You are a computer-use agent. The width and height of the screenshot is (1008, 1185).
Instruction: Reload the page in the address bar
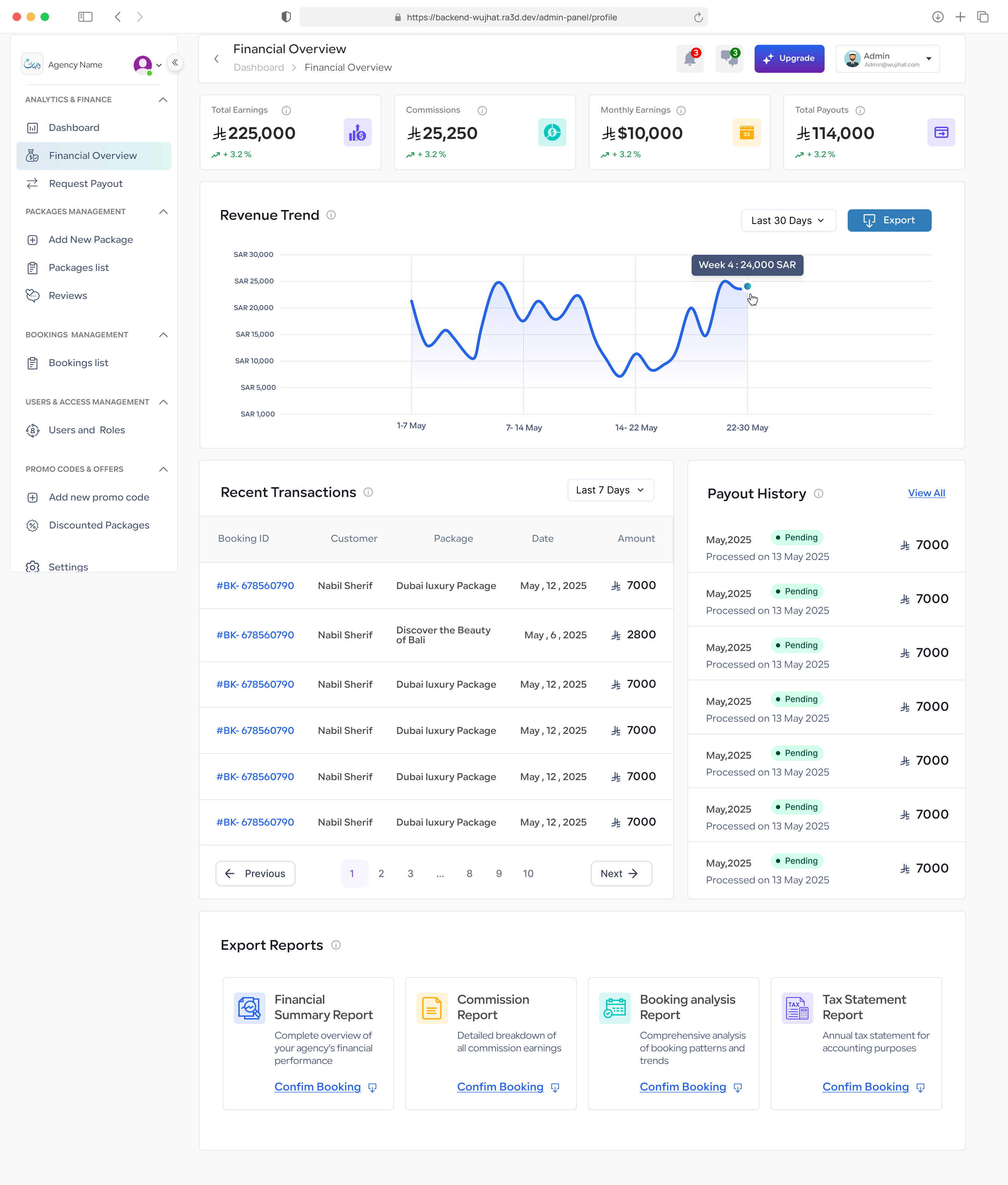[698, 17]
